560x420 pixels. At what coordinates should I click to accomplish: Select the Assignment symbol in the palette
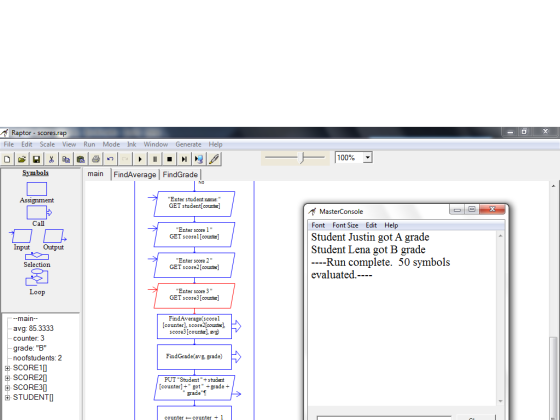pos(36,189)
